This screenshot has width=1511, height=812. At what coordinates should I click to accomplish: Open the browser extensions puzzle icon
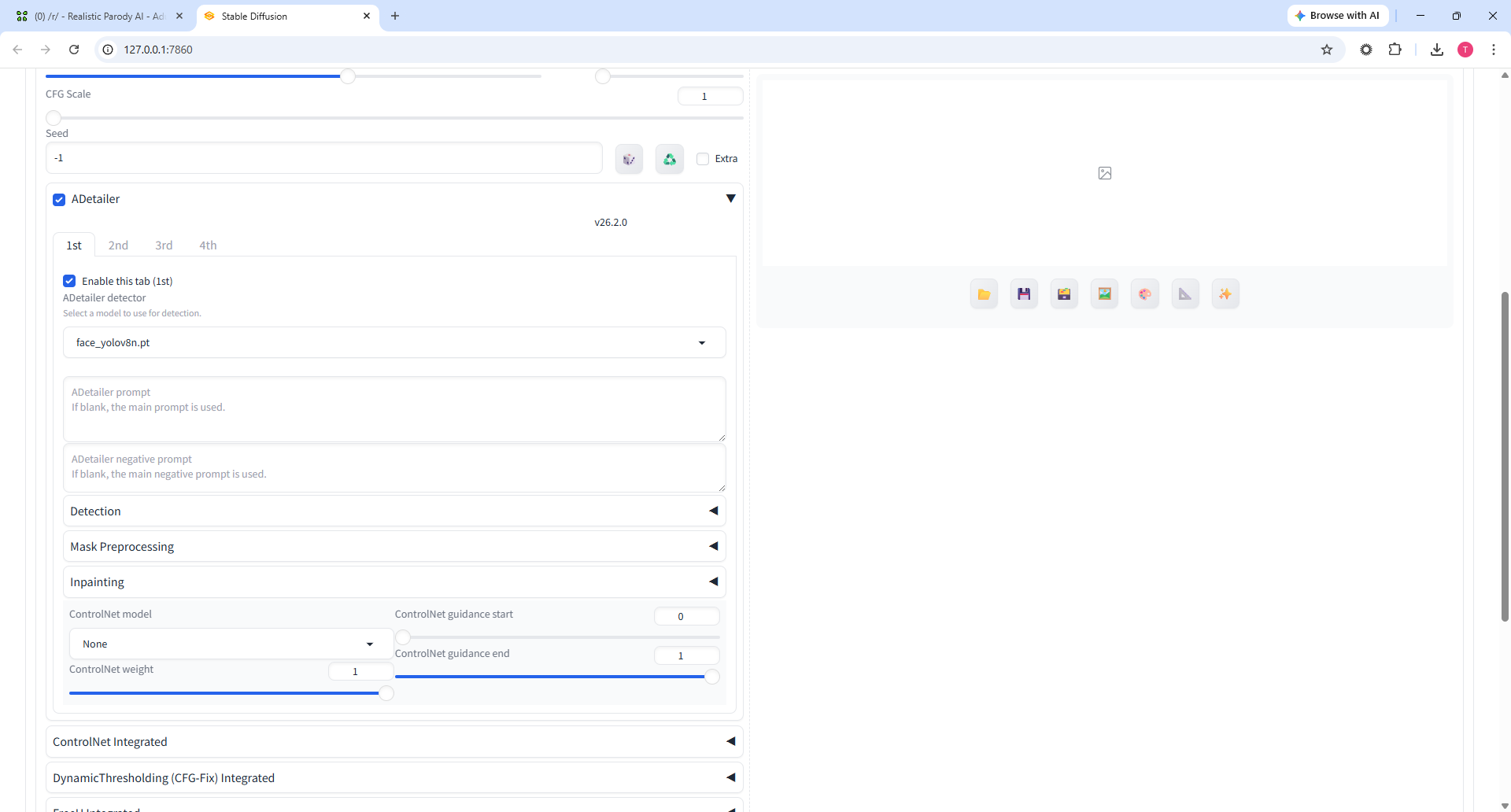(1395, 50)
